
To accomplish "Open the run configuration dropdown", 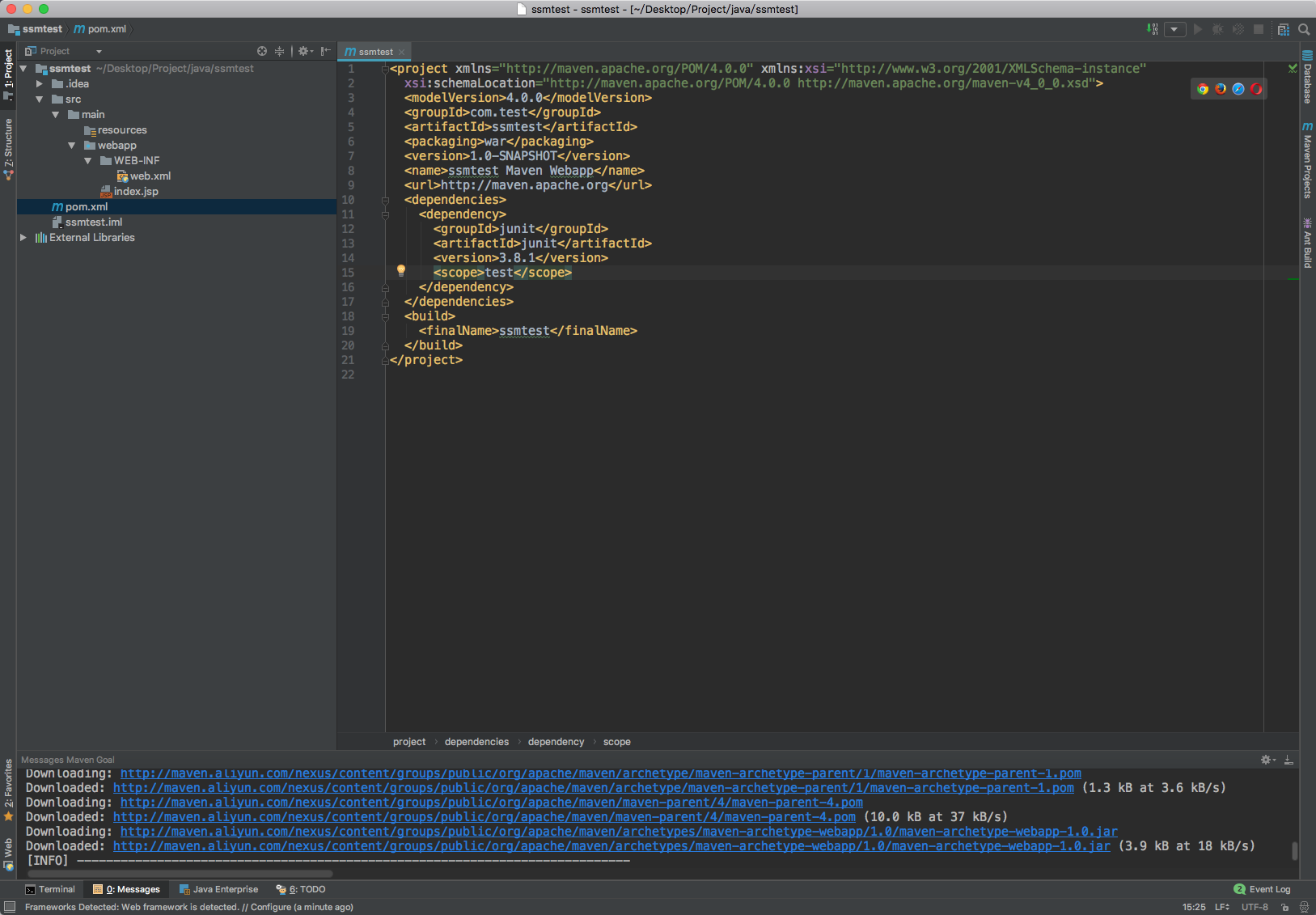I will coord(1175,29).
